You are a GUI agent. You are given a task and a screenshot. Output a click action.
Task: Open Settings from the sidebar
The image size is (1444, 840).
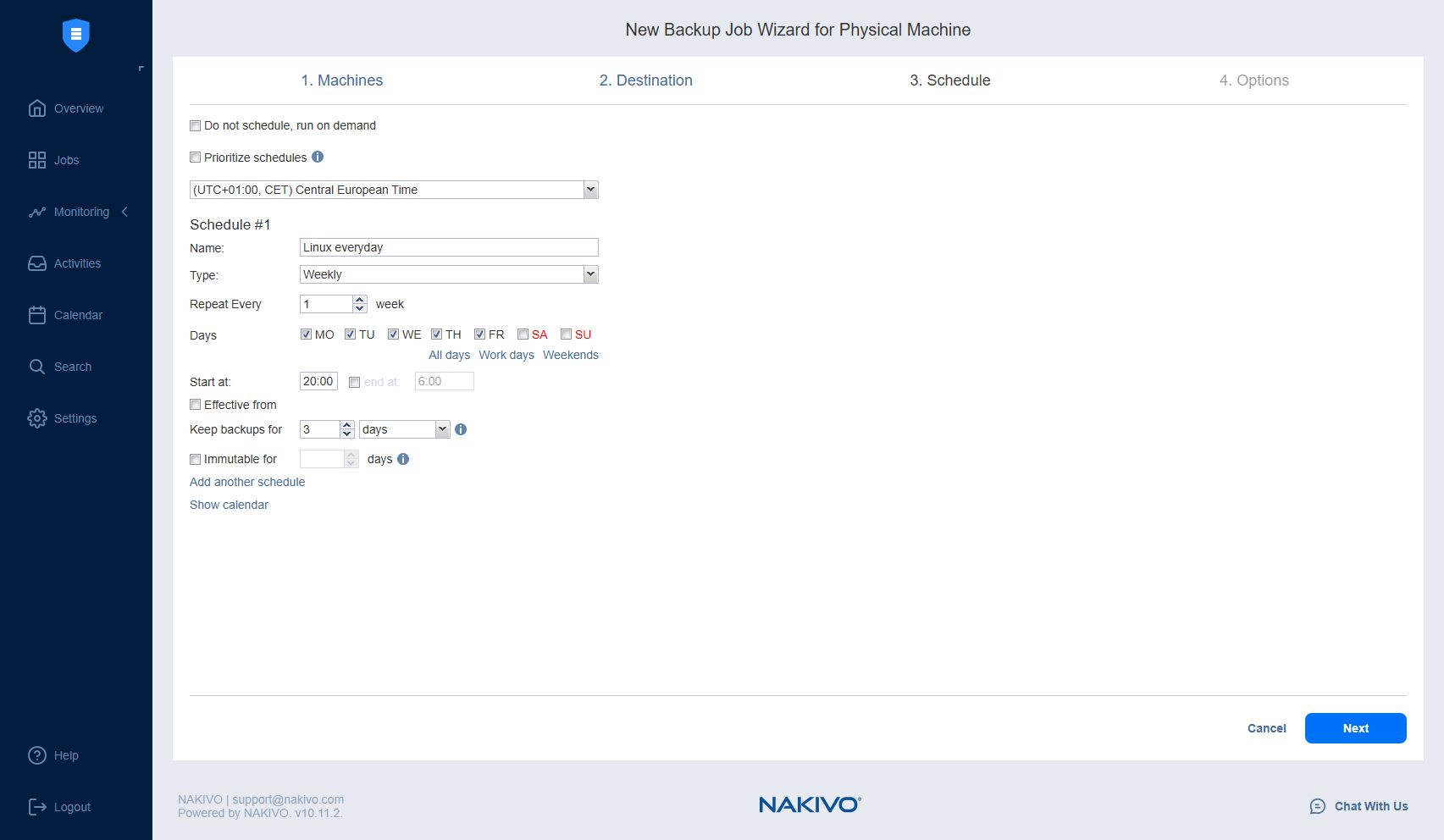click(75, 418)
